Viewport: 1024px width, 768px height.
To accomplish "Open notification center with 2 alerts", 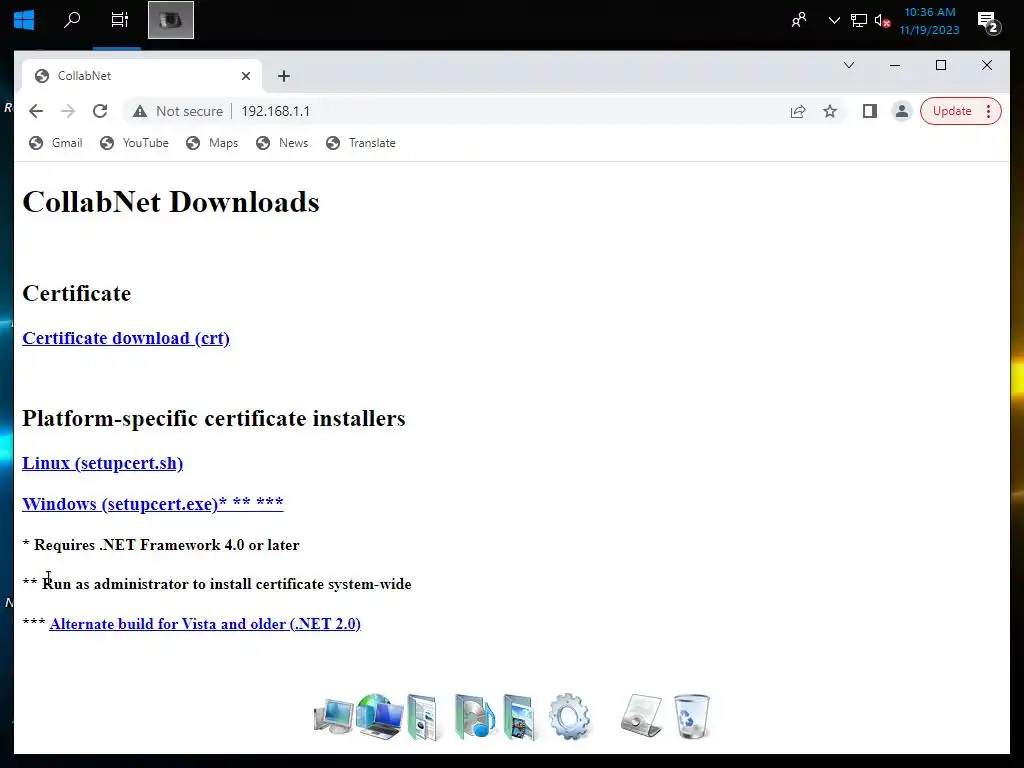I will pos(988,22).
